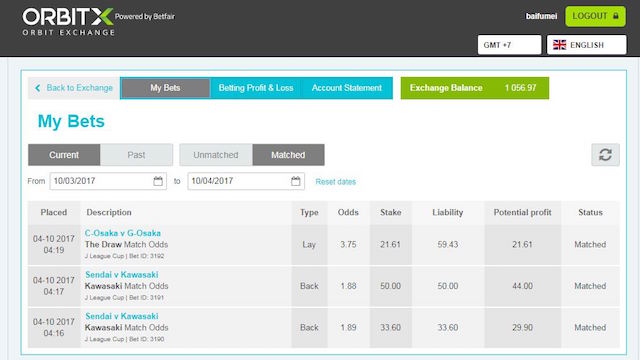Open the English language dropdown
The height and width of the screenshot is (360, 640).
[587, 45]
